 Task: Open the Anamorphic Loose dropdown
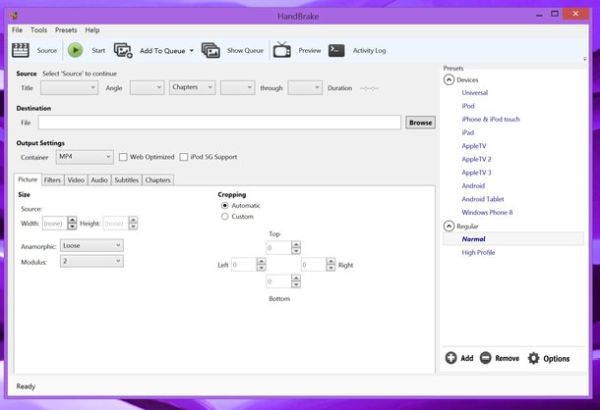tap(92, 245)
